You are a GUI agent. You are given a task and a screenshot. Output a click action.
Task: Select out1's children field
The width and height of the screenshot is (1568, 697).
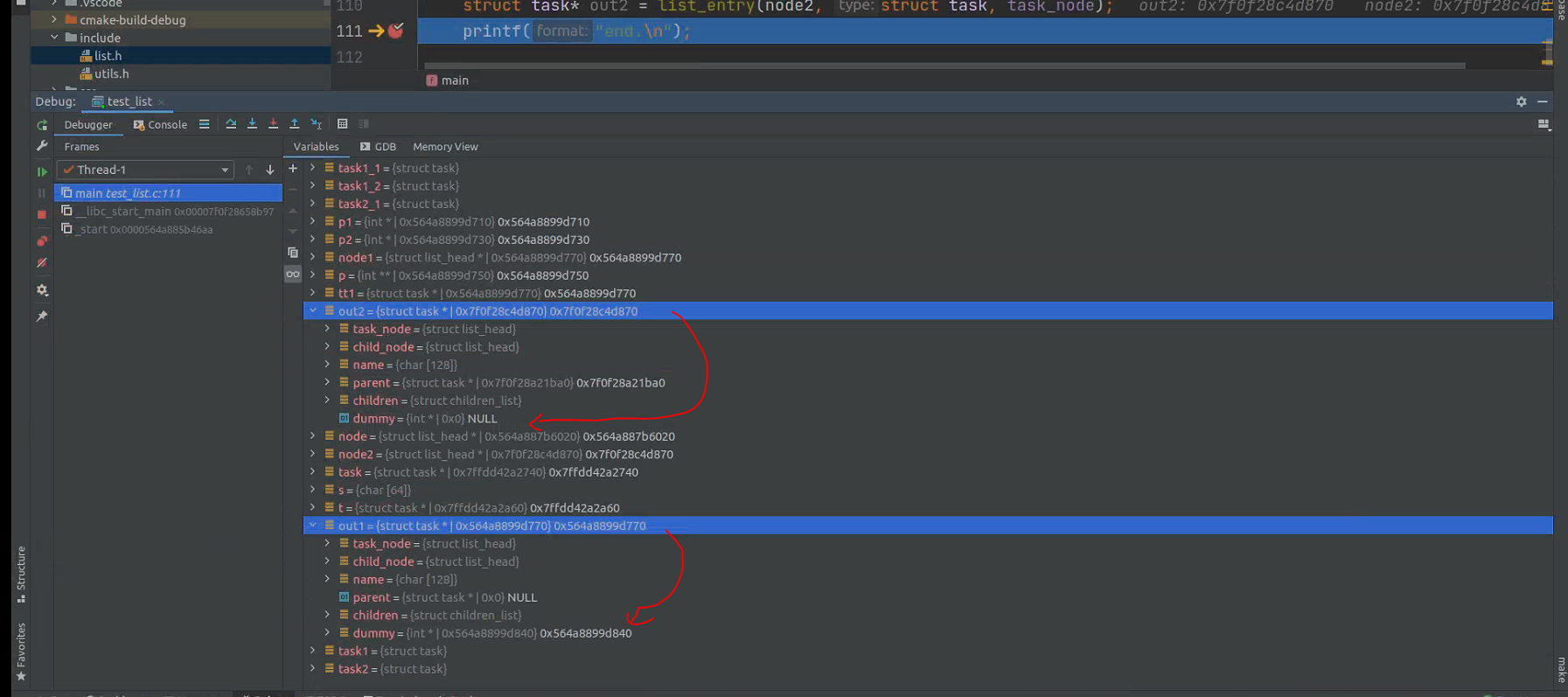(x=928, y=615)
